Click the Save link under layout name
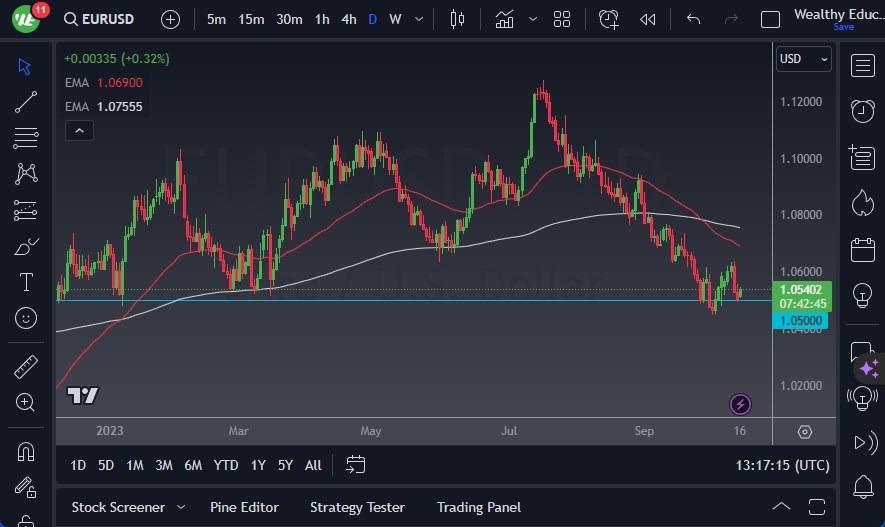 tap(843, 27)
